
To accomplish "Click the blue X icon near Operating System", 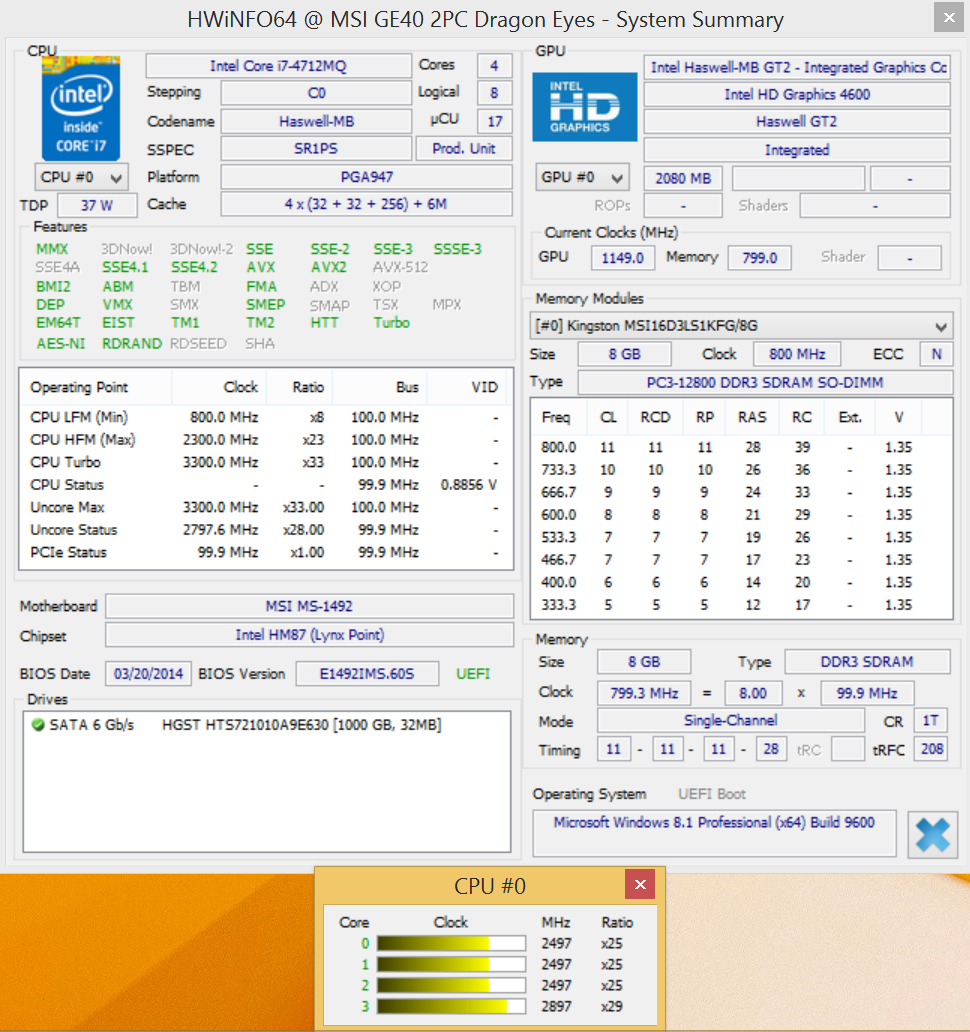I will point(932,835).
